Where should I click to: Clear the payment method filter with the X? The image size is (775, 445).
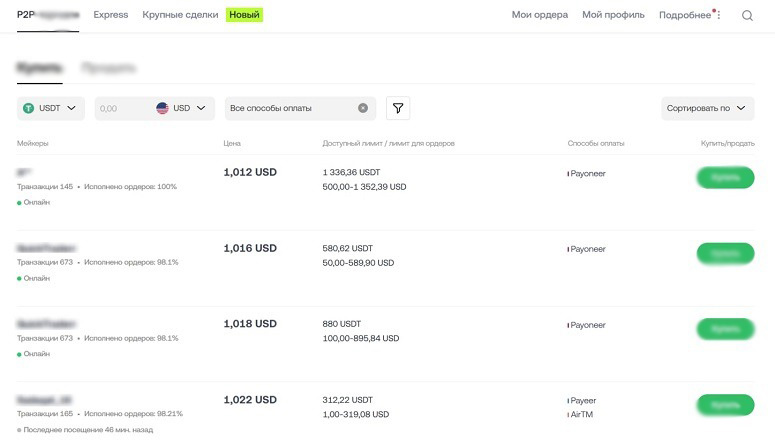coord(363,108)
